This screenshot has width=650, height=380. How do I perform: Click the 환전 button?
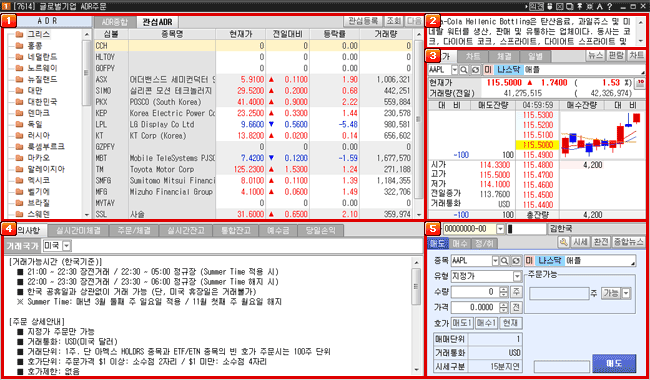[x=601, y=242]
